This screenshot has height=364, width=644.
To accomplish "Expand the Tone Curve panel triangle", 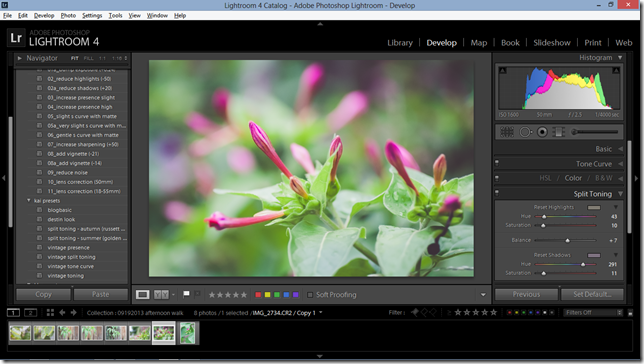I will click(x=621, y=164).
